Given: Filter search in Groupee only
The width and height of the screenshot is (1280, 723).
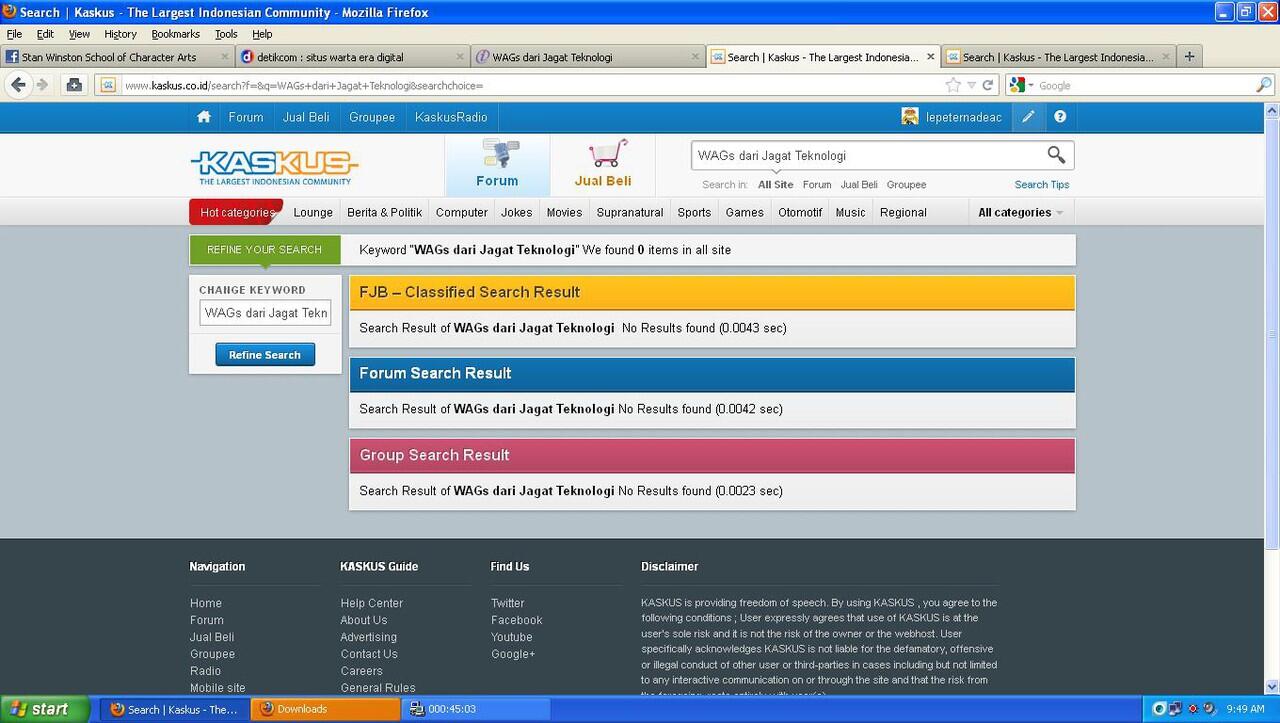Looking at the screenshot, I should coord(906,185).
